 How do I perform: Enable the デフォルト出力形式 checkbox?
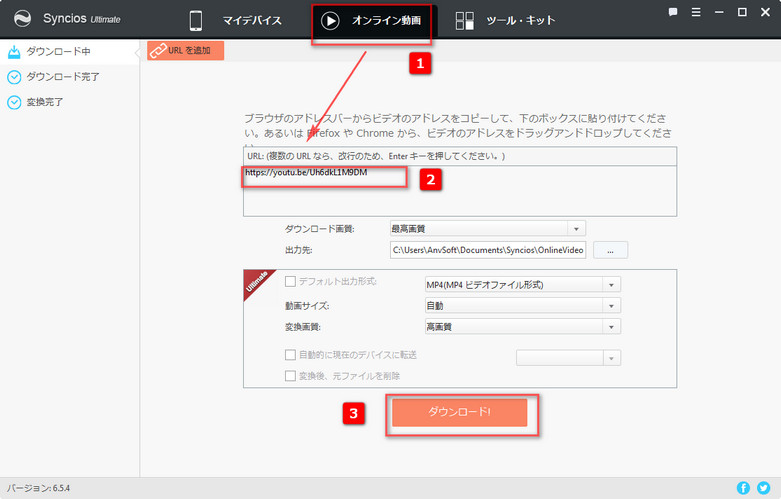(x=290, y=281)
